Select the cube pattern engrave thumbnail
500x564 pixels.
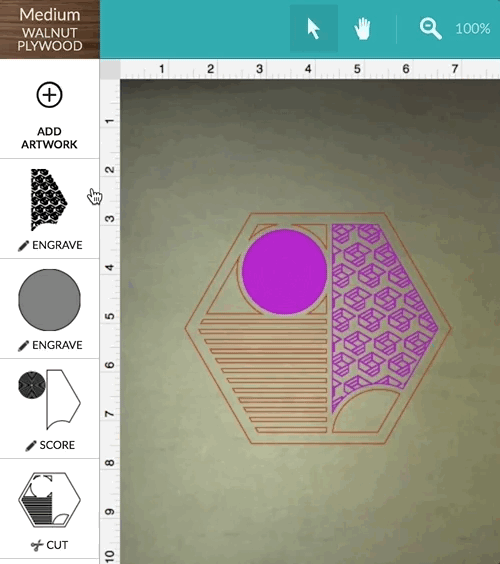(49, 200)
